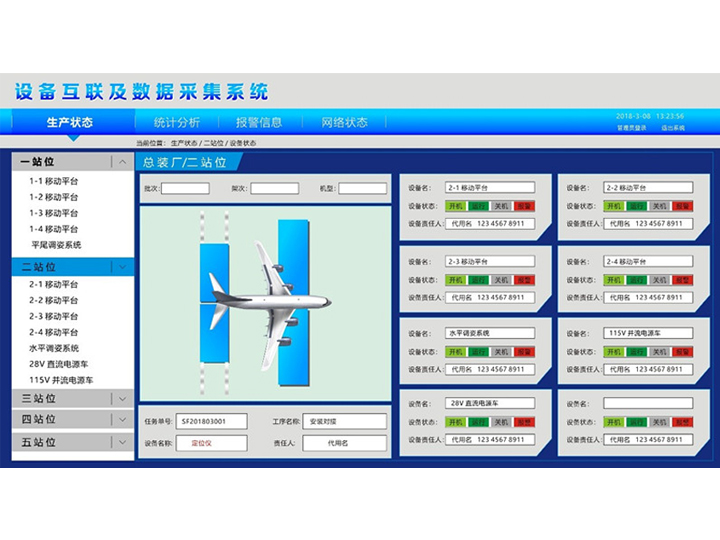The height and width of the screenshot is (540, 720).
Task: Select 1-3 移动平台 in the sidebar
Action: (x=54, y=213)
